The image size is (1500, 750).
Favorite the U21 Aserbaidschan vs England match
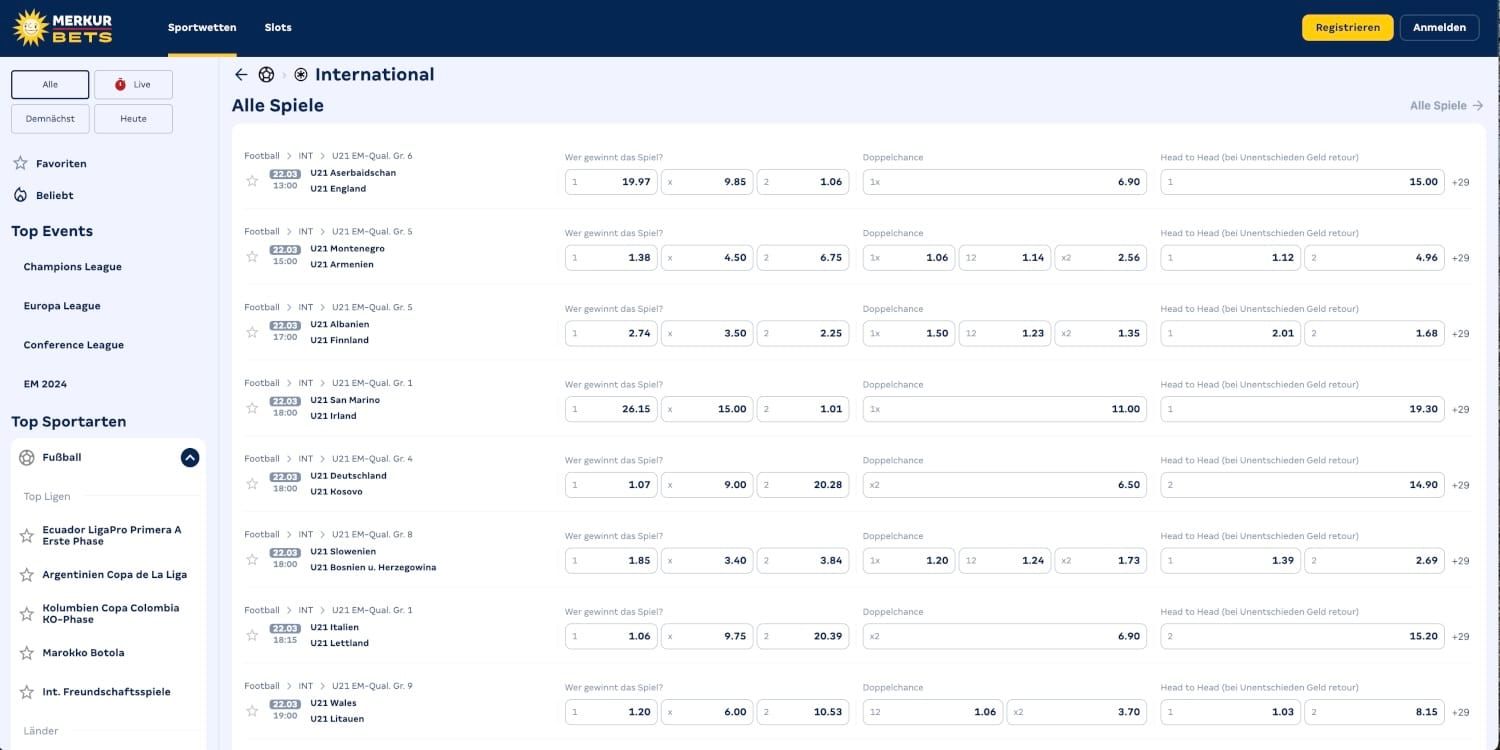(x=252, y=181)
